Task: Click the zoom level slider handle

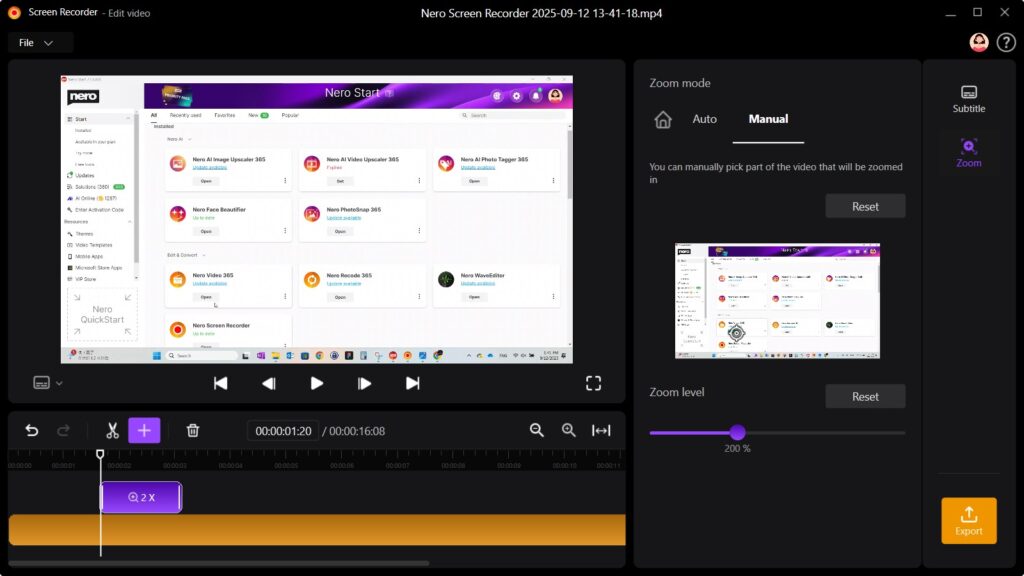Action: tap(737, 432)
